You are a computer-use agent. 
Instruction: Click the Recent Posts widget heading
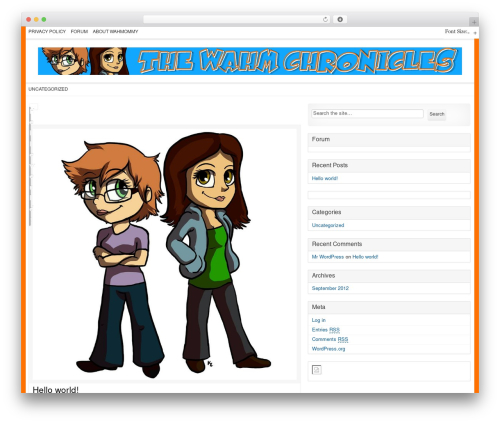(x=330, y=165)
